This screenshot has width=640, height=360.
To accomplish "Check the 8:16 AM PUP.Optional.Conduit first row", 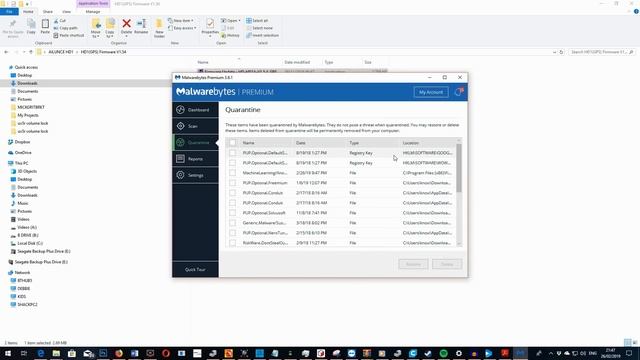I will tap(232, 193).
